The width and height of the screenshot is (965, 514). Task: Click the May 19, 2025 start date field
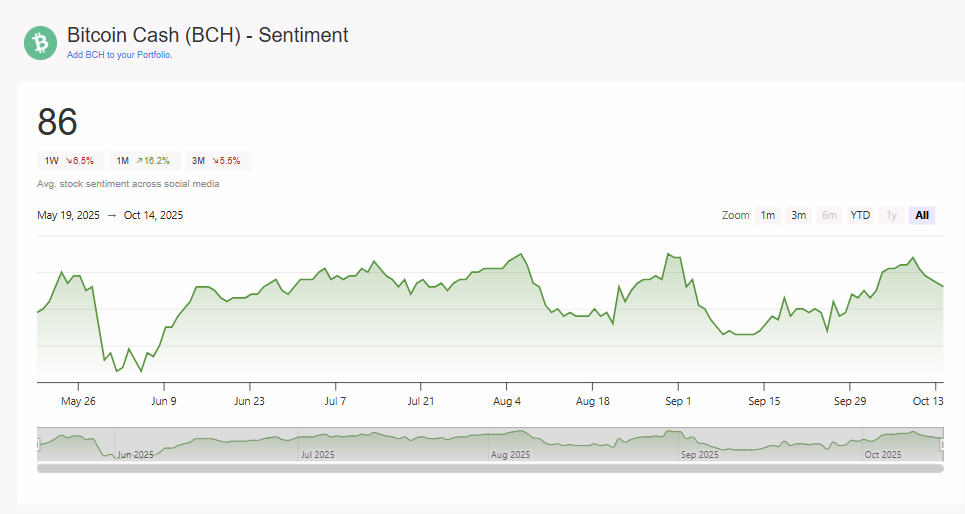(68, 215)
